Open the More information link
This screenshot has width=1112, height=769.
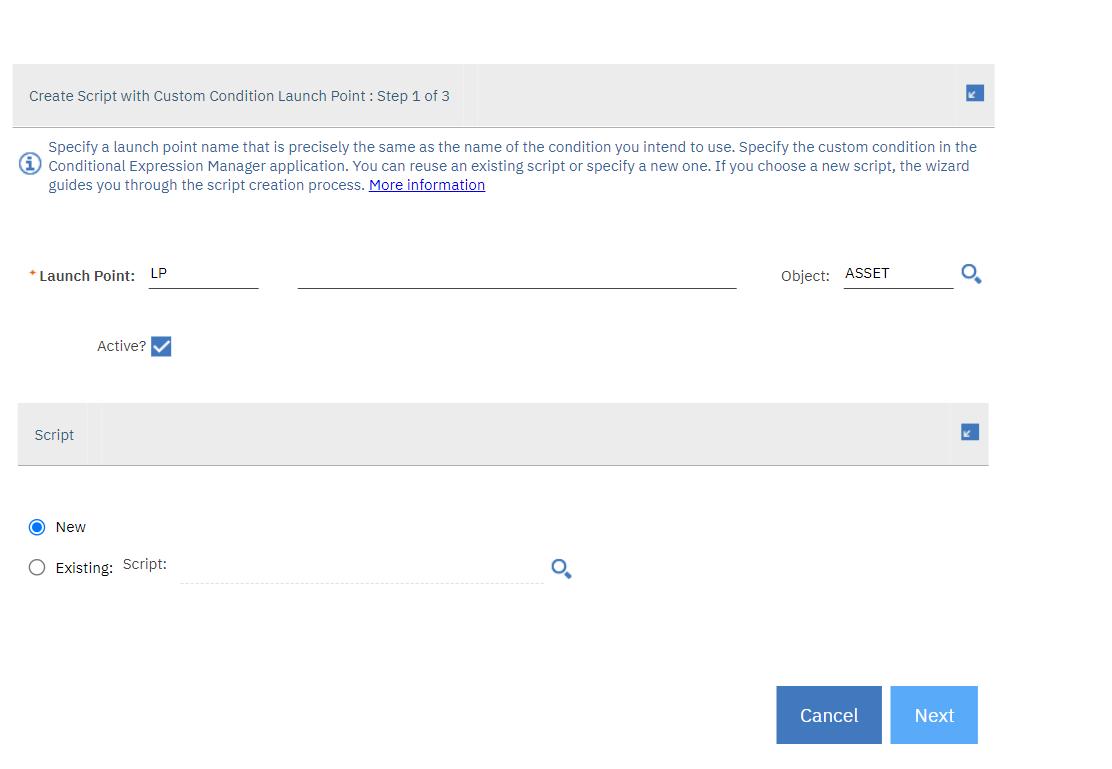pyautogui.click(x=426, y=184)
